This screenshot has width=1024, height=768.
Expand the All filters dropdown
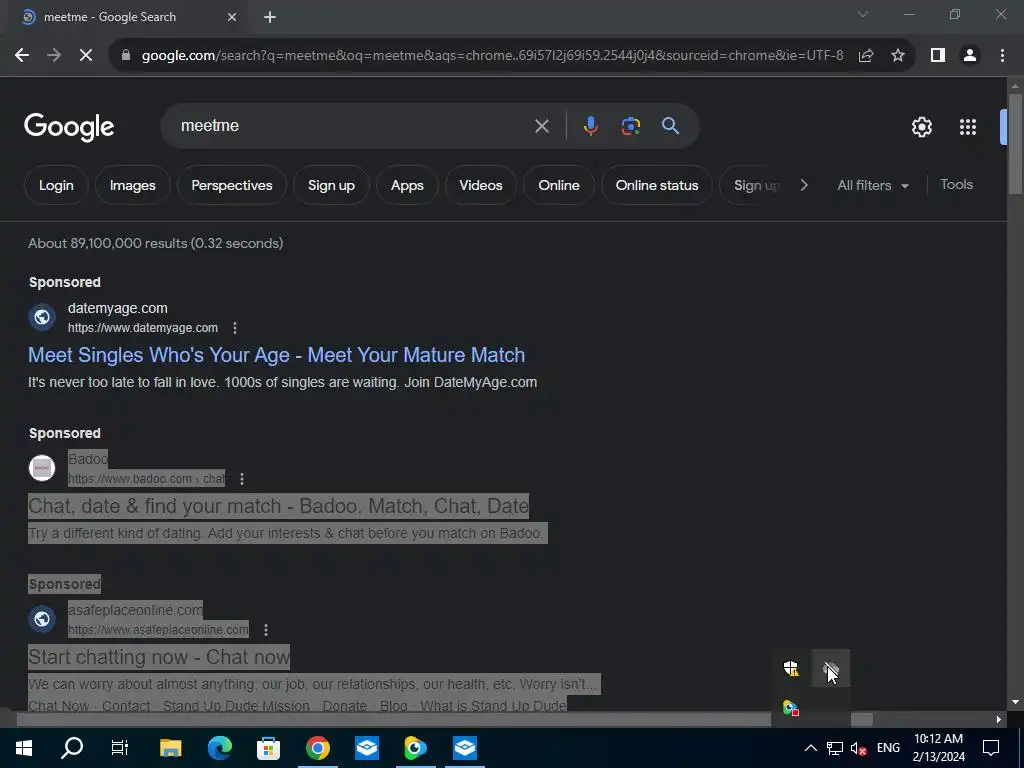tap(873, 185)
